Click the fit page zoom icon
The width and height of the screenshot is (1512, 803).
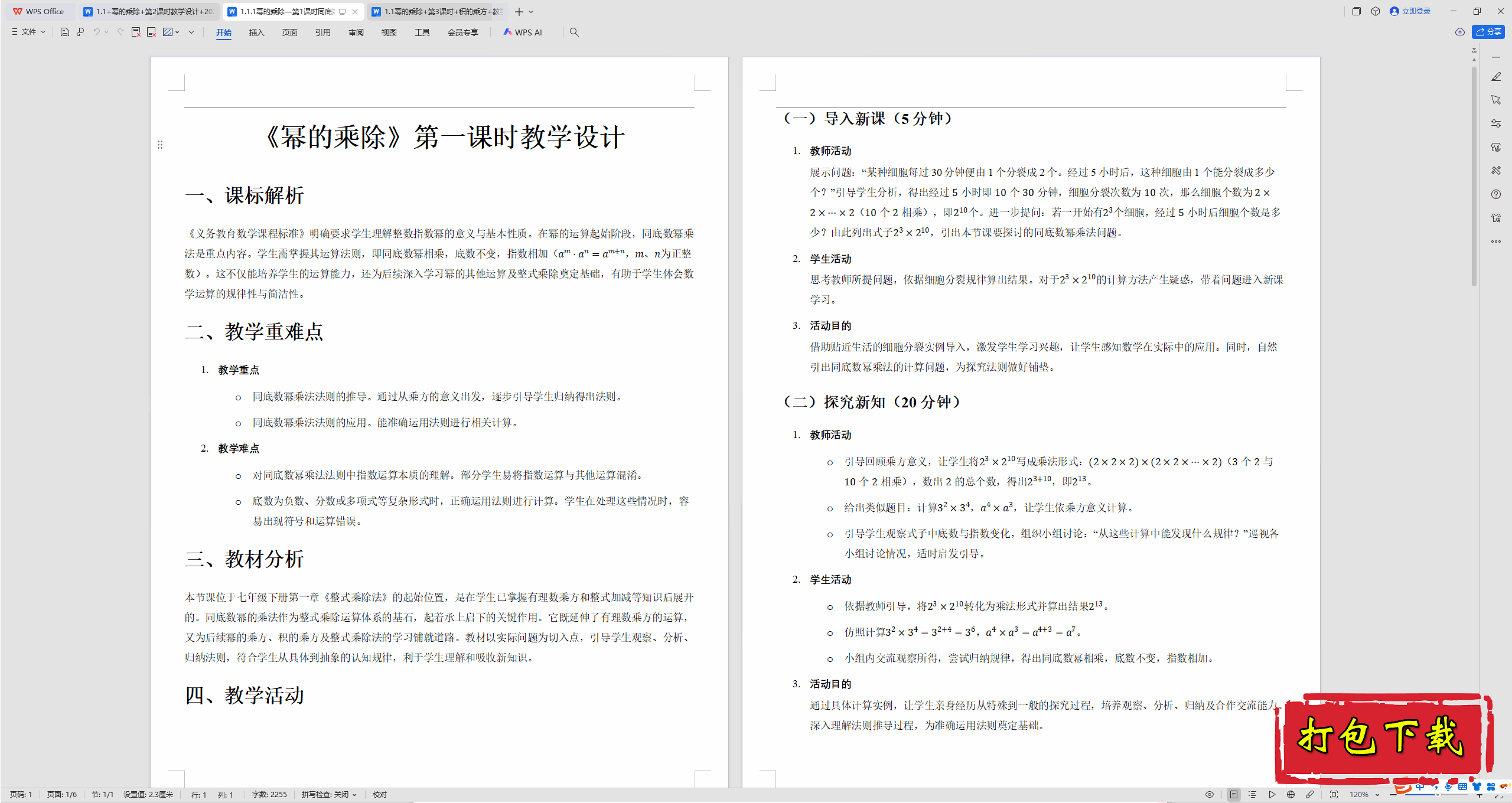click(x=1334, y=795)
